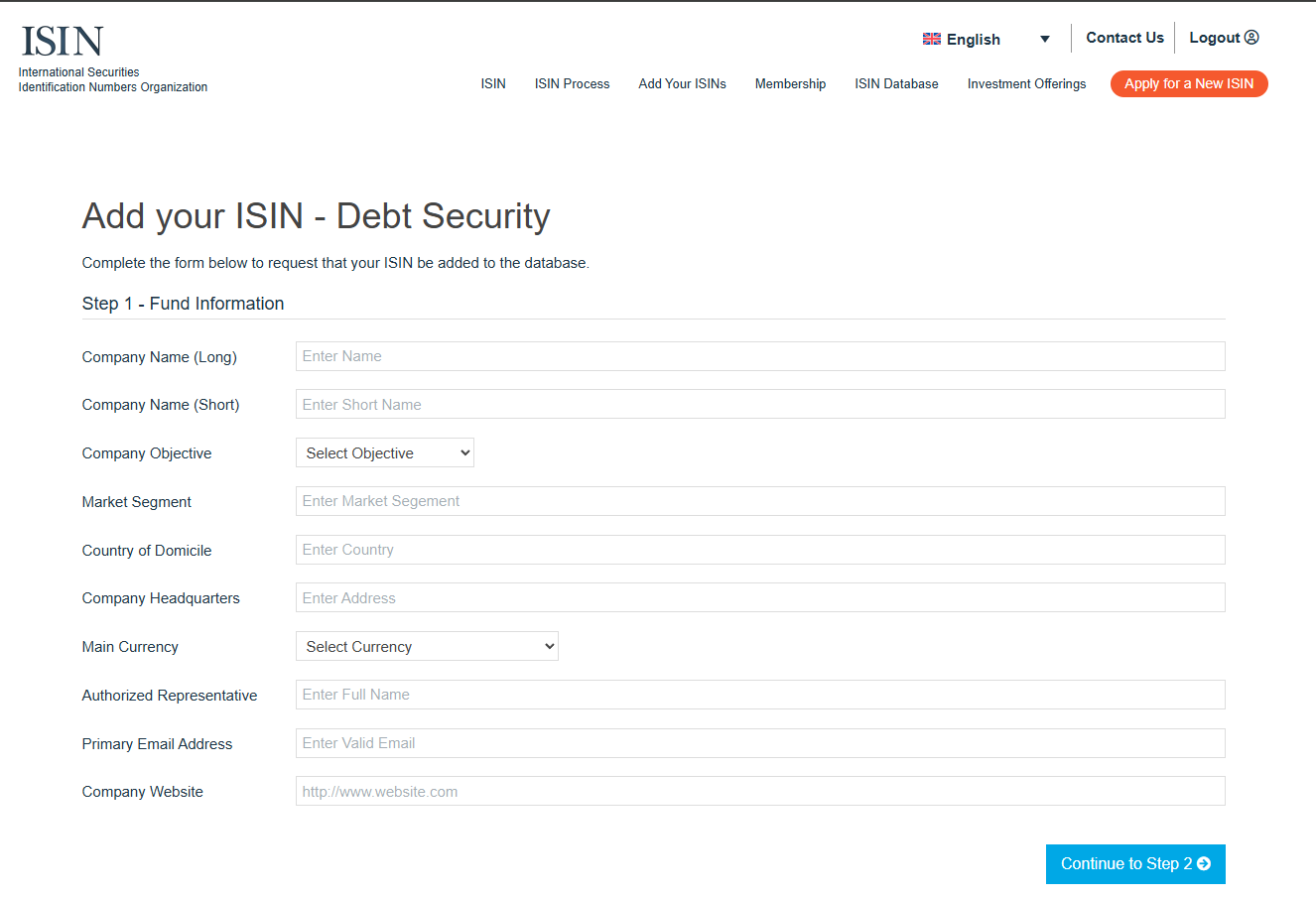Open the Membership menu item

(x=791, y=84)
